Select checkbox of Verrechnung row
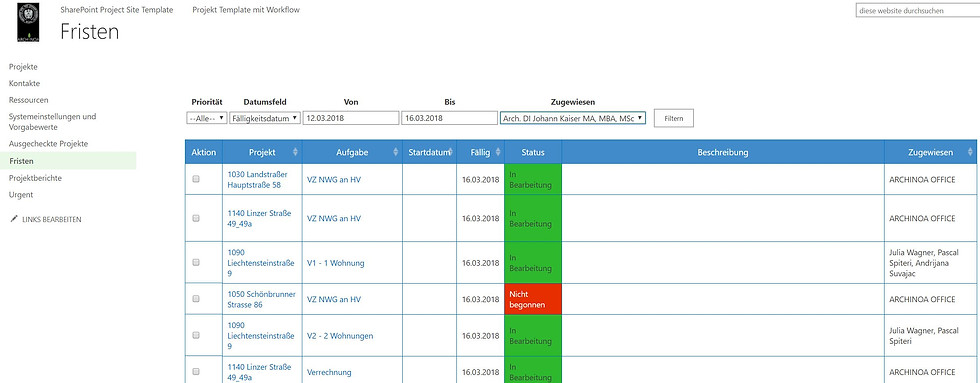The image size is (980, 383). [196, 372]
